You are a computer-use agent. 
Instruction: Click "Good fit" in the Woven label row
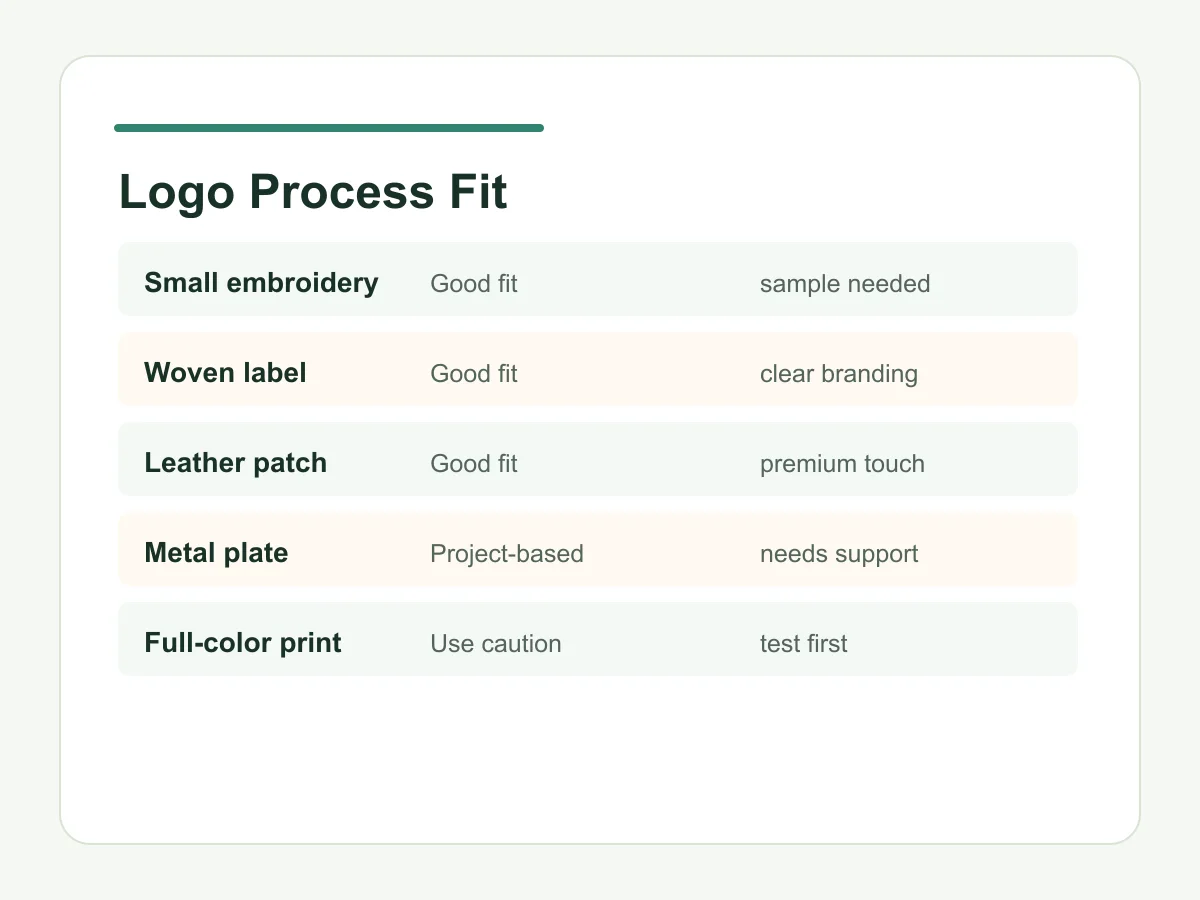tap(474, 374)
